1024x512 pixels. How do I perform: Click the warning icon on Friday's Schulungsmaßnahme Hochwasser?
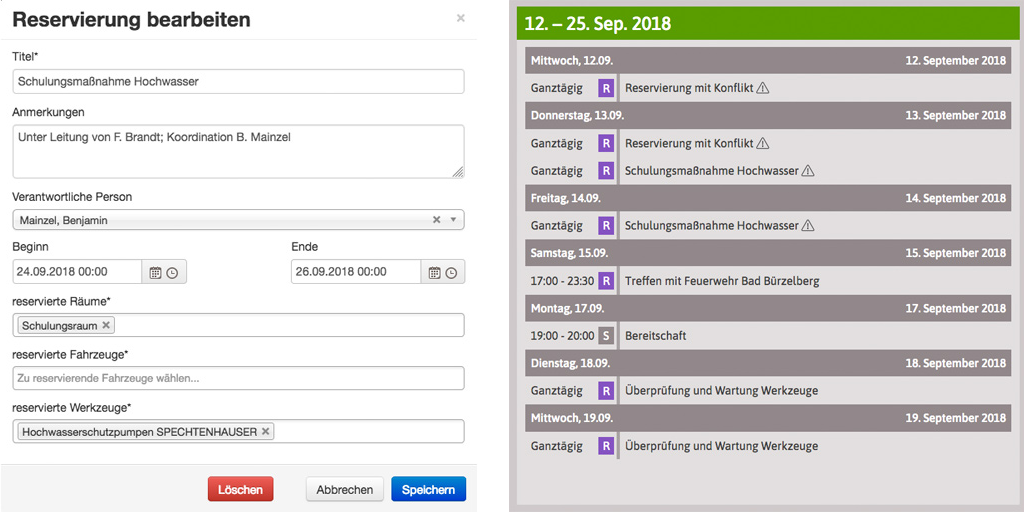(808, 226)
